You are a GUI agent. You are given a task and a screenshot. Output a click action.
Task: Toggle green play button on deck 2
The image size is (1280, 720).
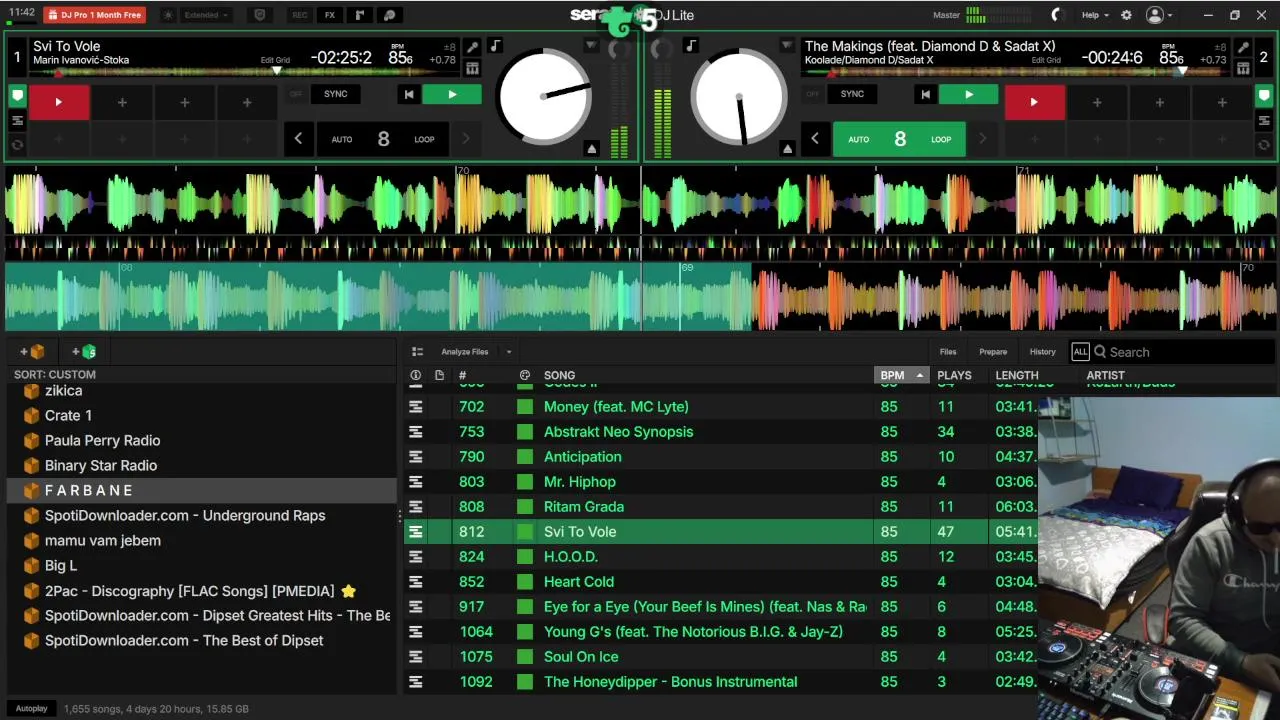coord(968,94)
